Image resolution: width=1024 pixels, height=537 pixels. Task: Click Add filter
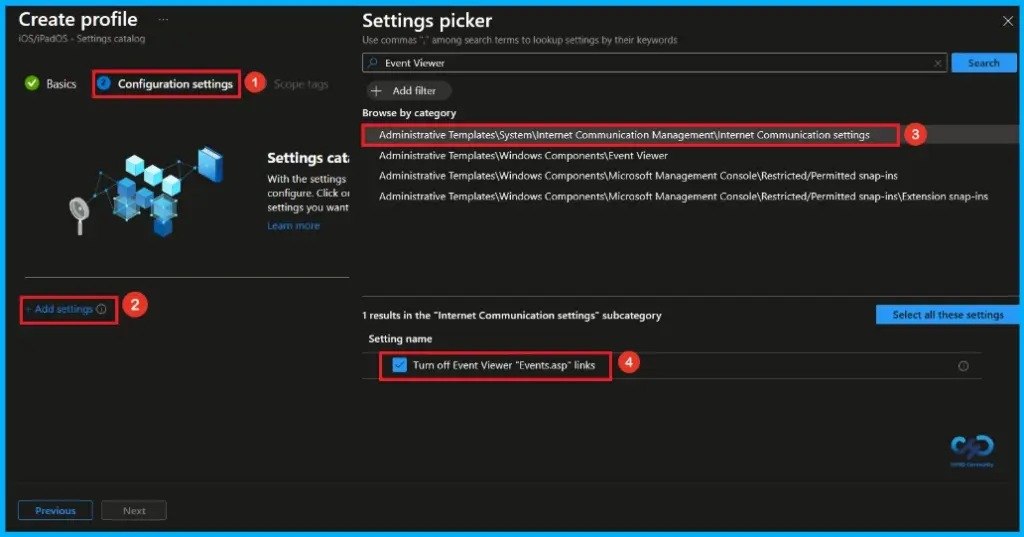pyautogui.click(x=408, y=91)
